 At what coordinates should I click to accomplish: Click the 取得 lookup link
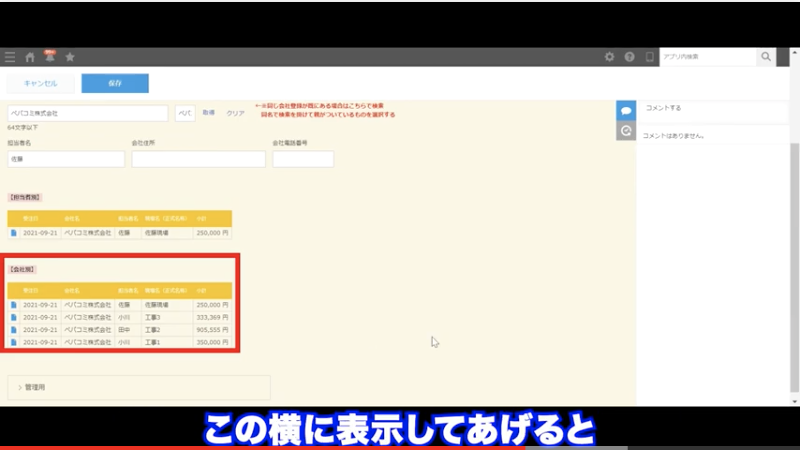[x=209, y=113]
